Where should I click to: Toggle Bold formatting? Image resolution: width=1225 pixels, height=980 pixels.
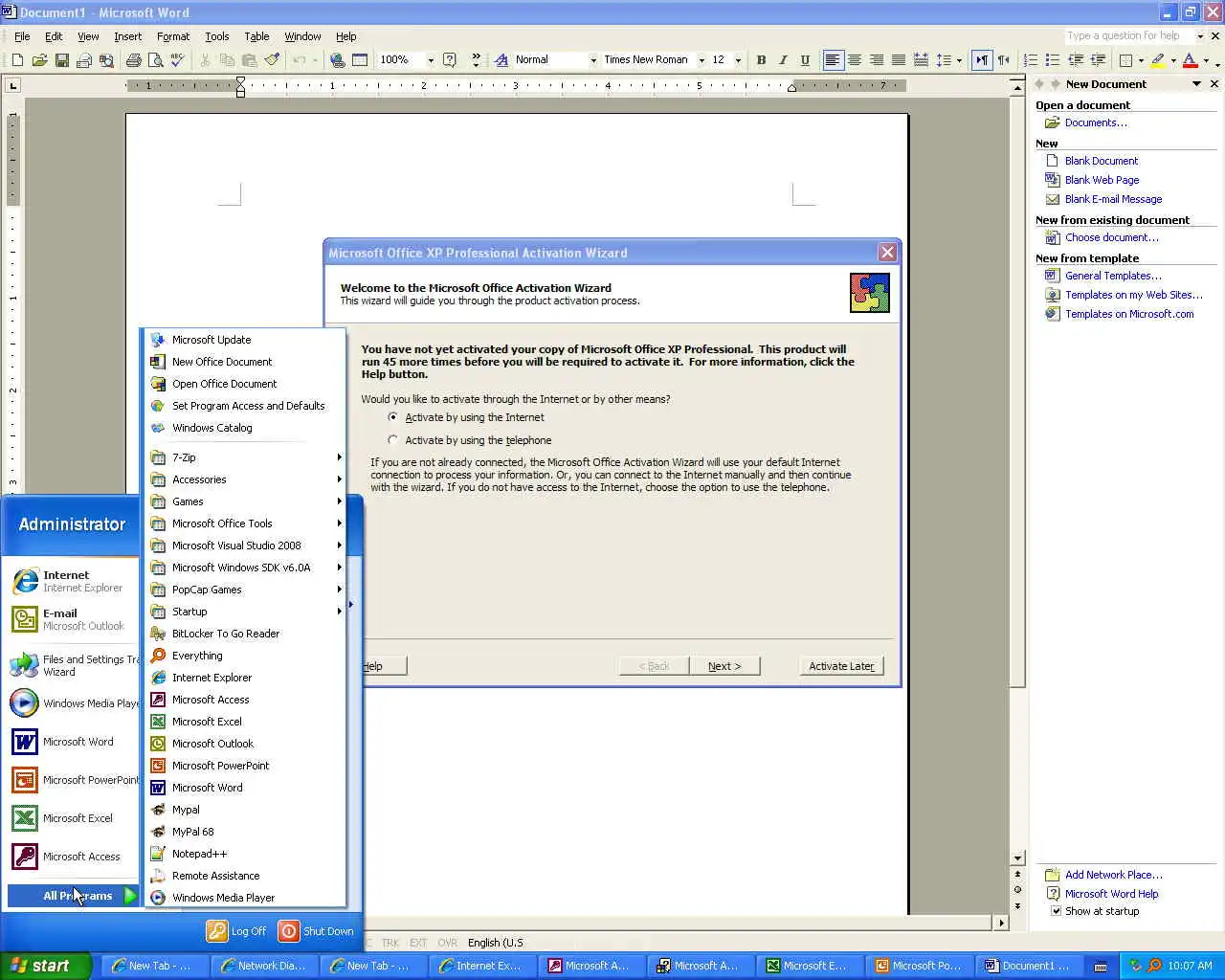click(761, 60)
